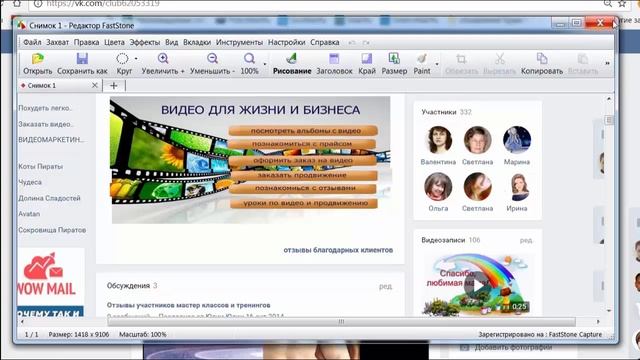
Task: Click the Край edge effect icon
Action: [x=367, y=59]
